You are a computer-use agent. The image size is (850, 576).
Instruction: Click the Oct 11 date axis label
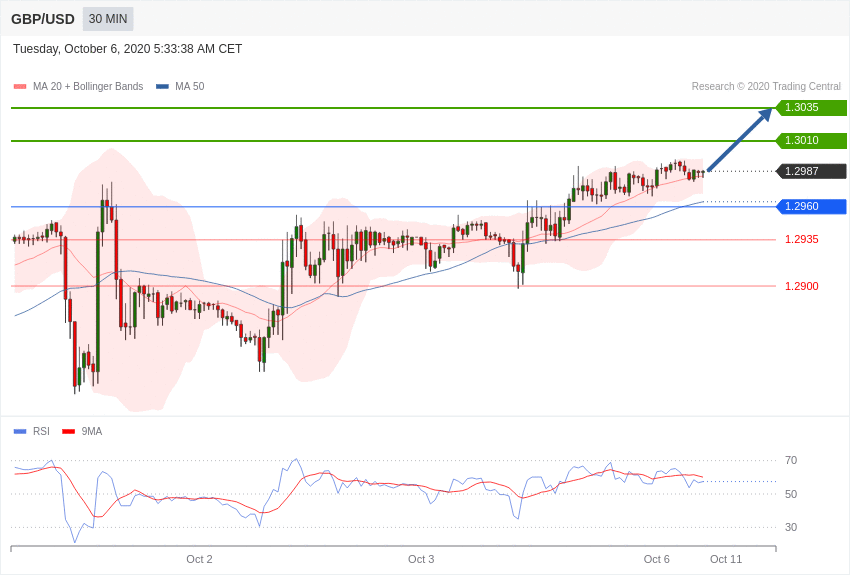[x=726, y=559]
